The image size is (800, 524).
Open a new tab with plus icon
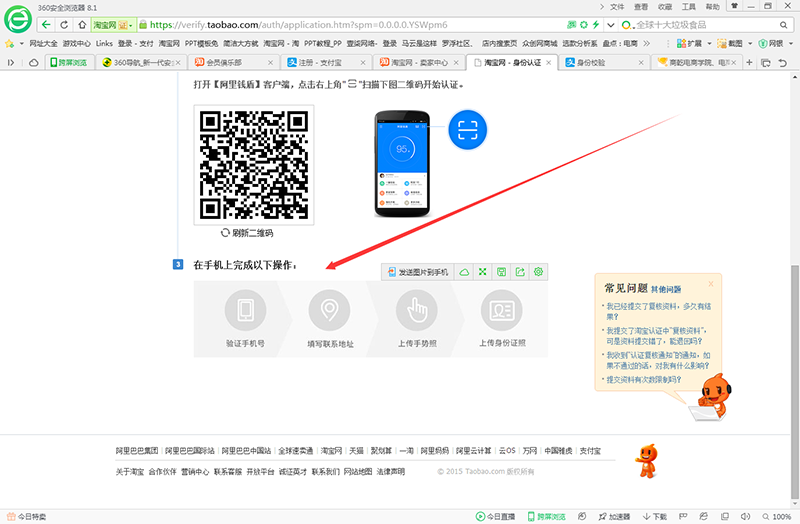749,62
